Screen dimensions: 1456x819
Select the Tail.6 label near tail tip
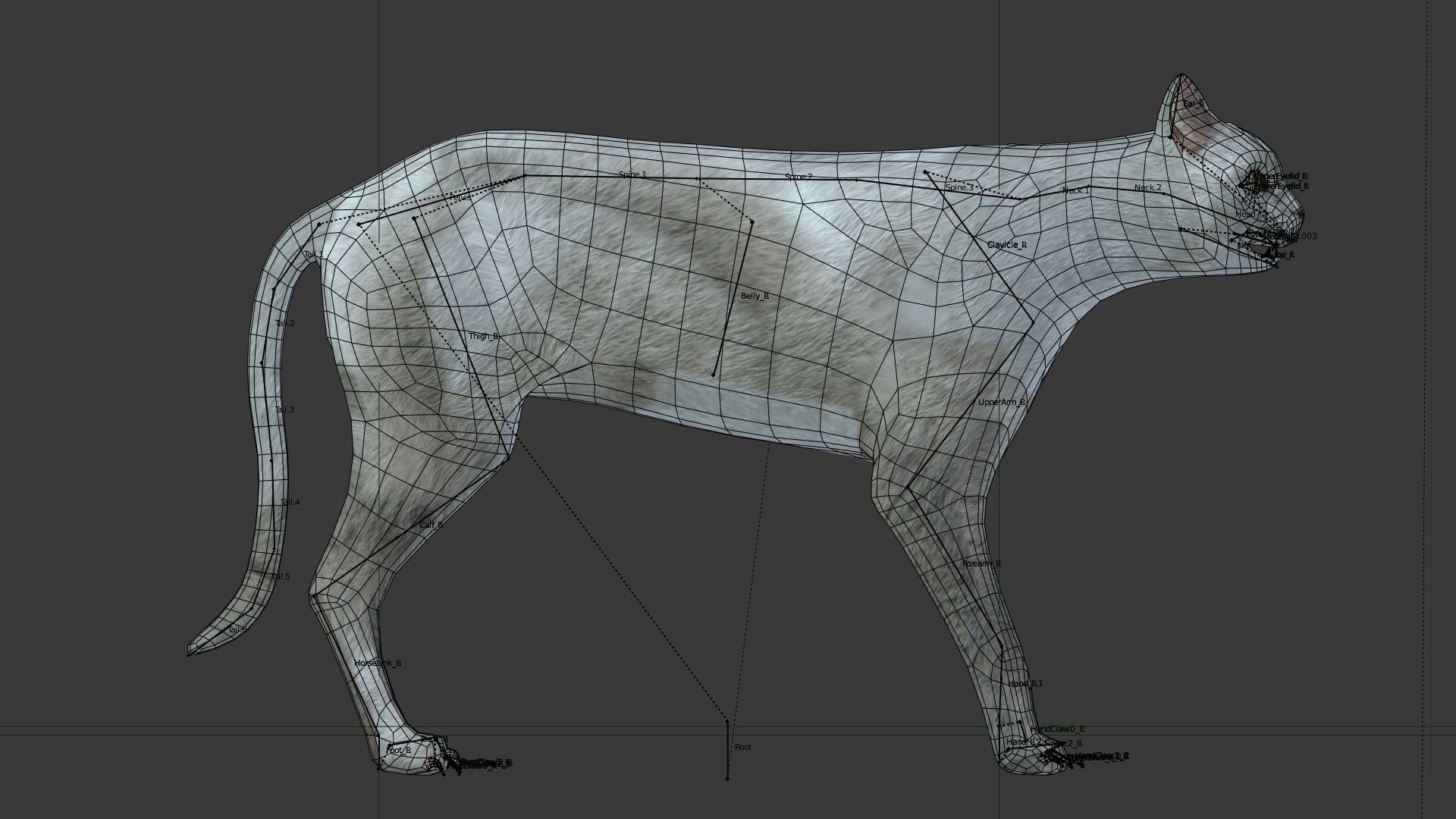tap(237, 630)
